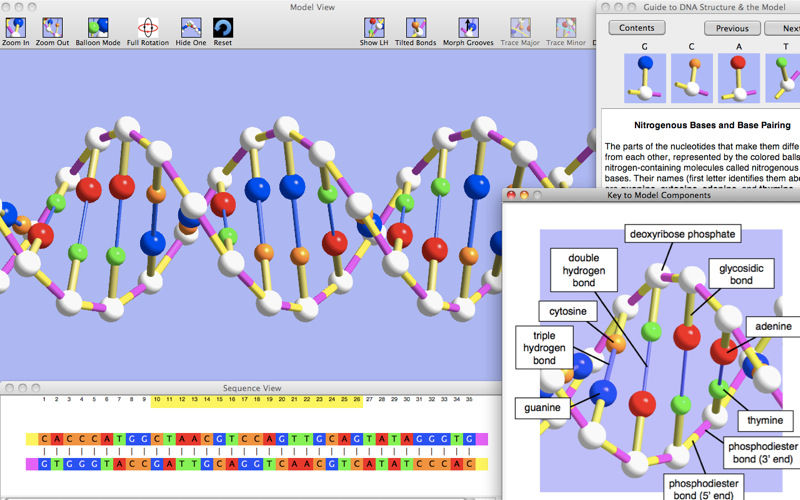Click the final C base ending the bottom strand
This screenshot has width=800, height=500.
tap(469, 464)
